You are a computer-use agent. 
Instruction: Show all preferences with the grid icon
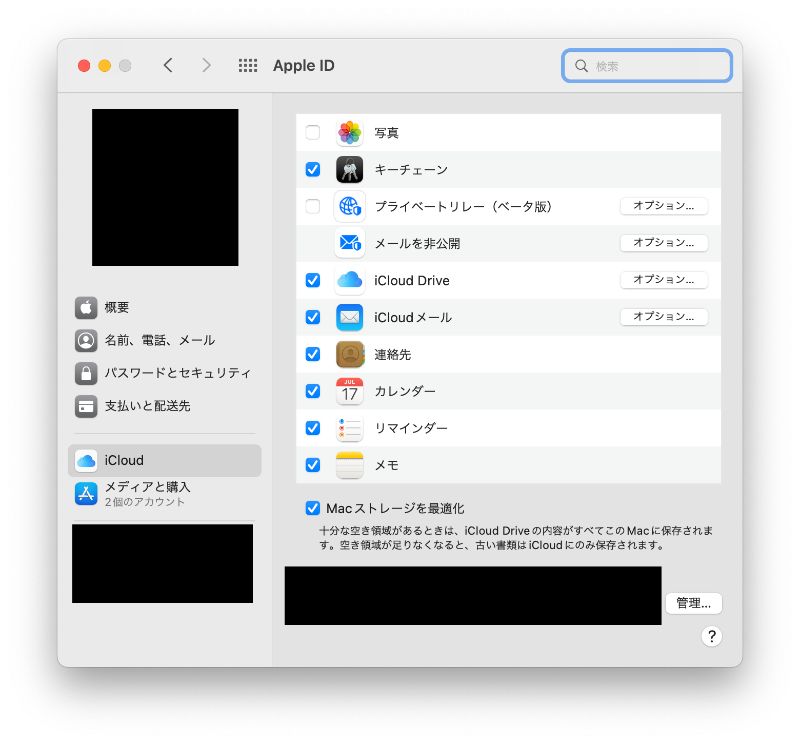(248, 65)
